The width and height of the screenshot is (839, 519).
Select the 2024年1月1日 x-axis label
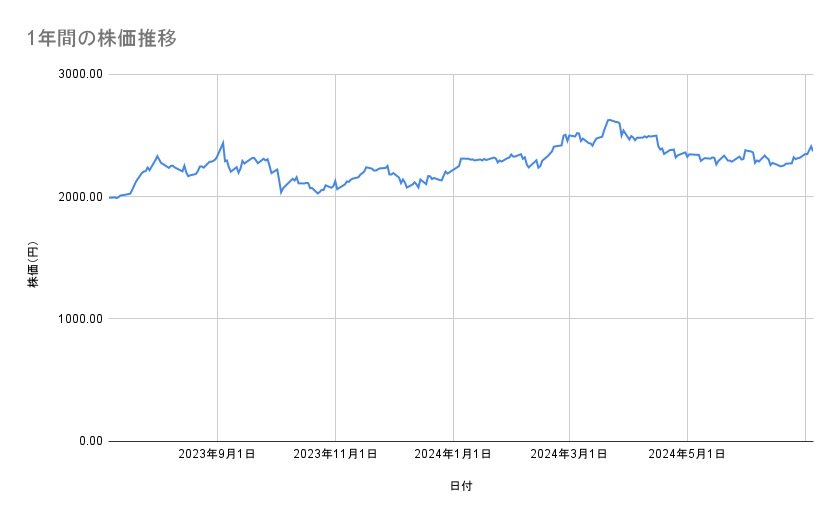[453, 455]
